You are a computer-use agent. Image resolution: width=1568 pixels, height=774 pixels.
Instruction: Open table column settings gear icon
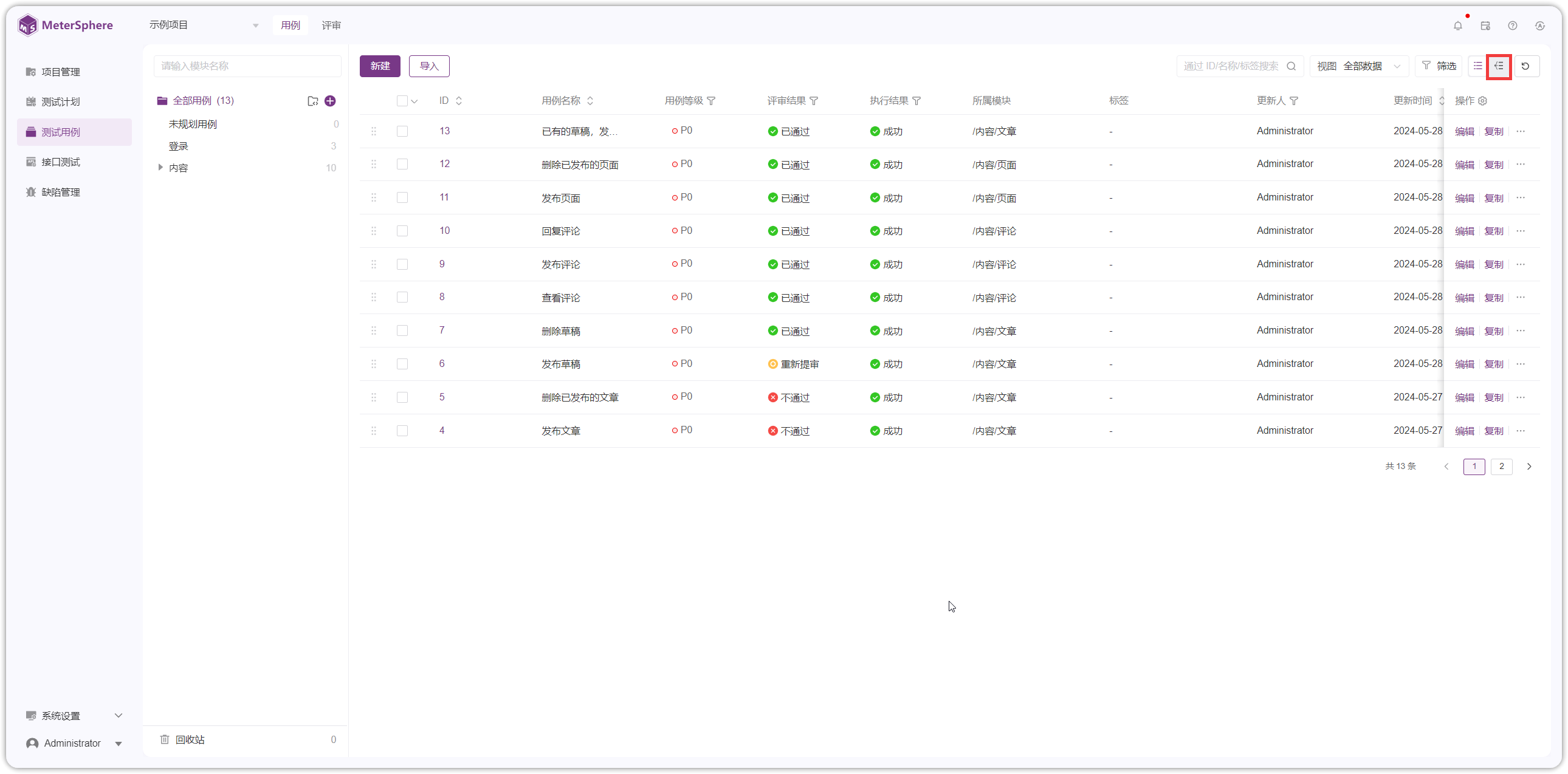click(x=1483, y=101)
